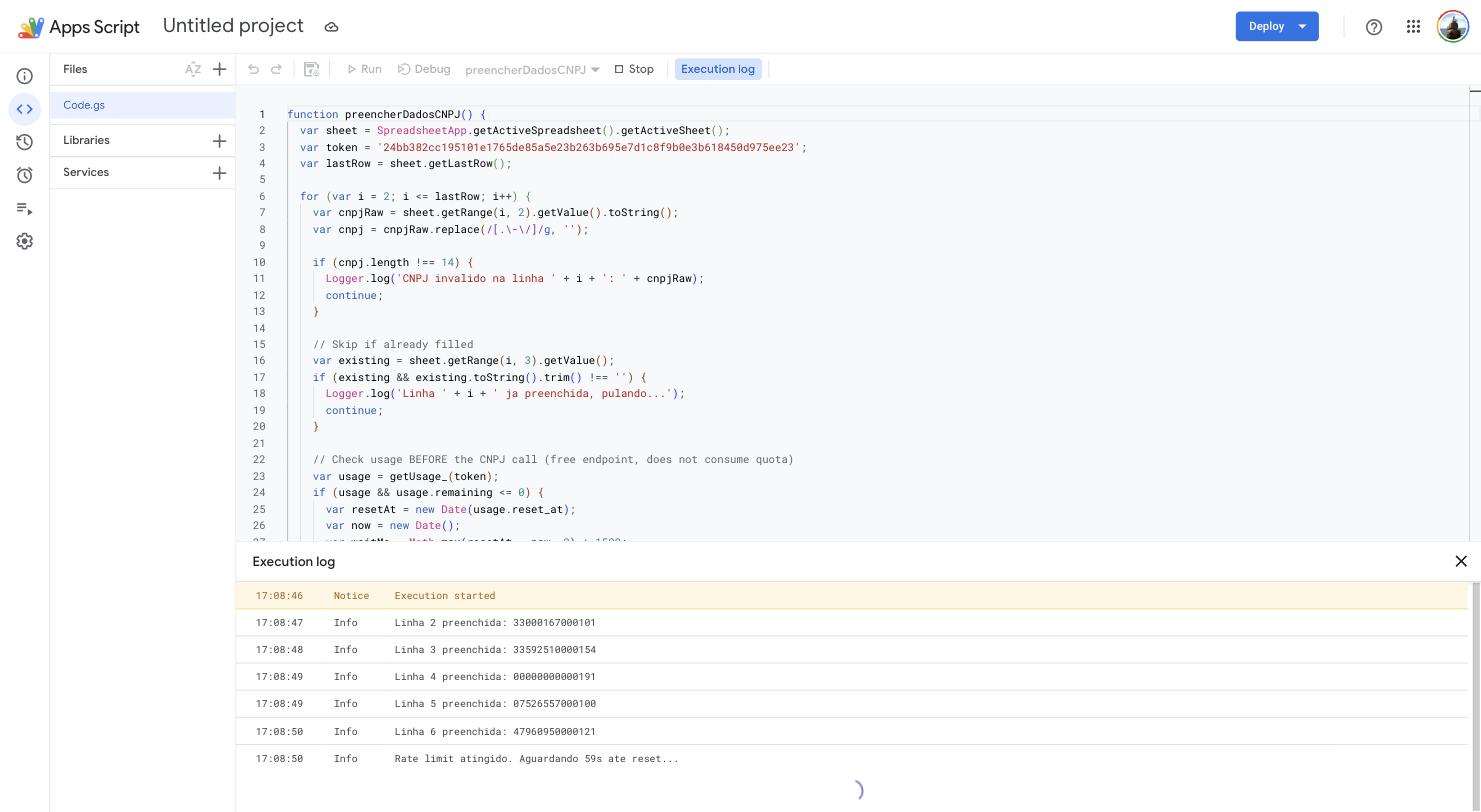Click the 'Skip if already filled' comment
Image resolution: width=1481 pixels, height=812 pixels.
tap(393, 344)
